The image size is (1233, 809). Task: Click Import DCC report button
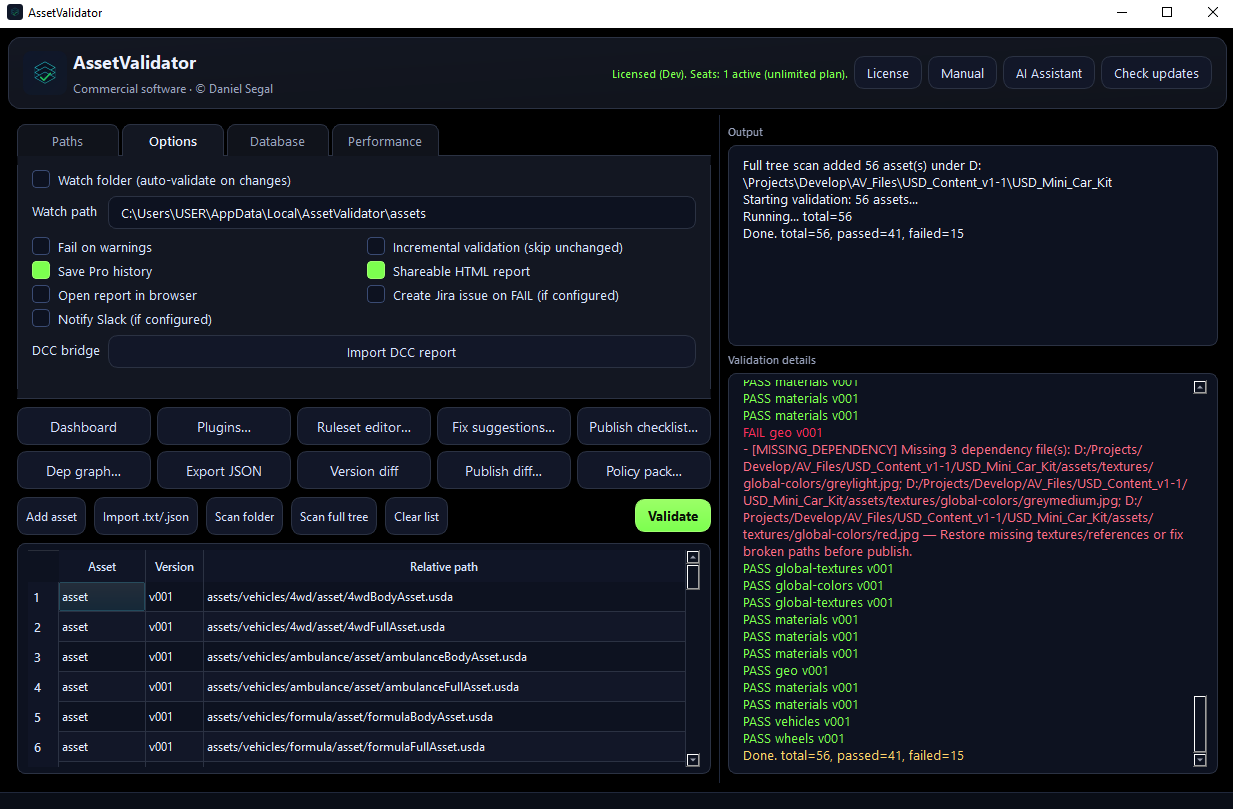402,352
